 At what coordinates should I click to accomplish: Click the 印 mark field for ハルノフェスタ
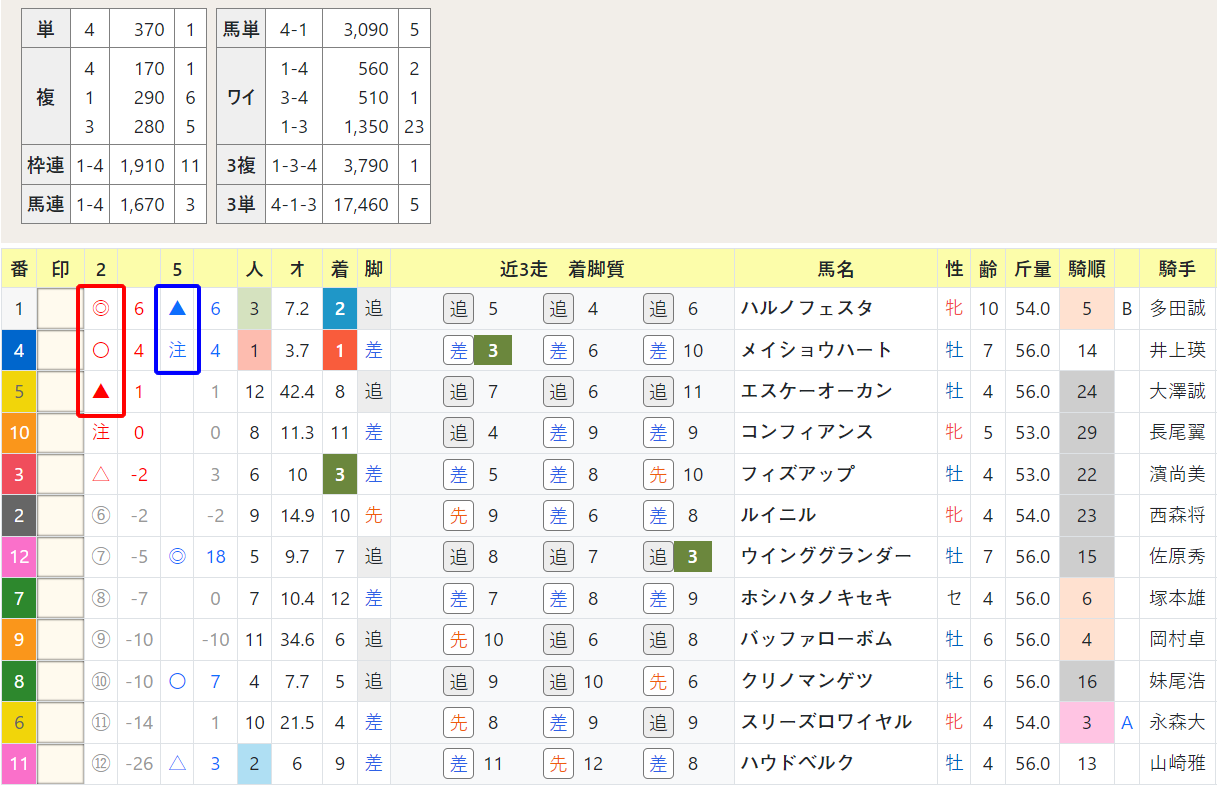click(x=60, y=309)
